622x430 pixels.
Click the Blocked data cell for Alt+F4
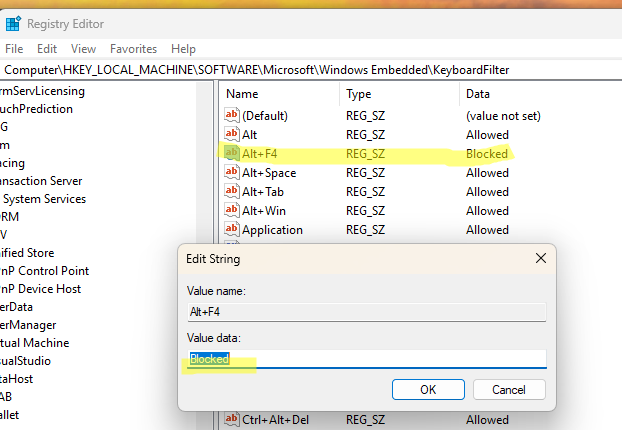487,154
